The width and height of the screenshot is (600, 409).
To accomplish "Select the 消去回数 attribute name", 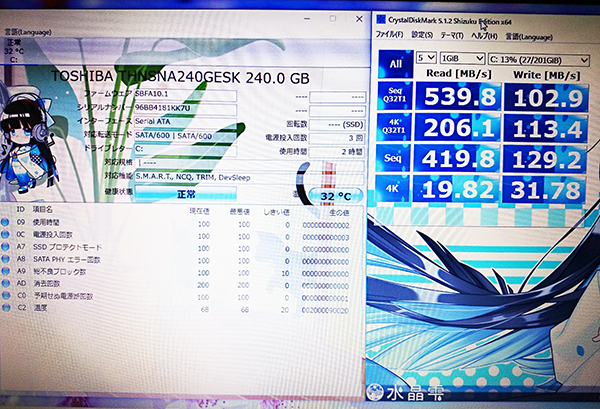I will (47, 284).
